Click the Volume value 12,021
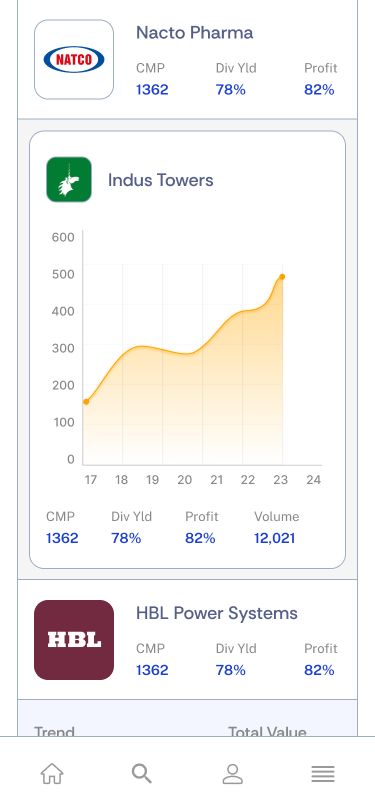This screenshot has width=375, height=812. (x=275, y=539)
